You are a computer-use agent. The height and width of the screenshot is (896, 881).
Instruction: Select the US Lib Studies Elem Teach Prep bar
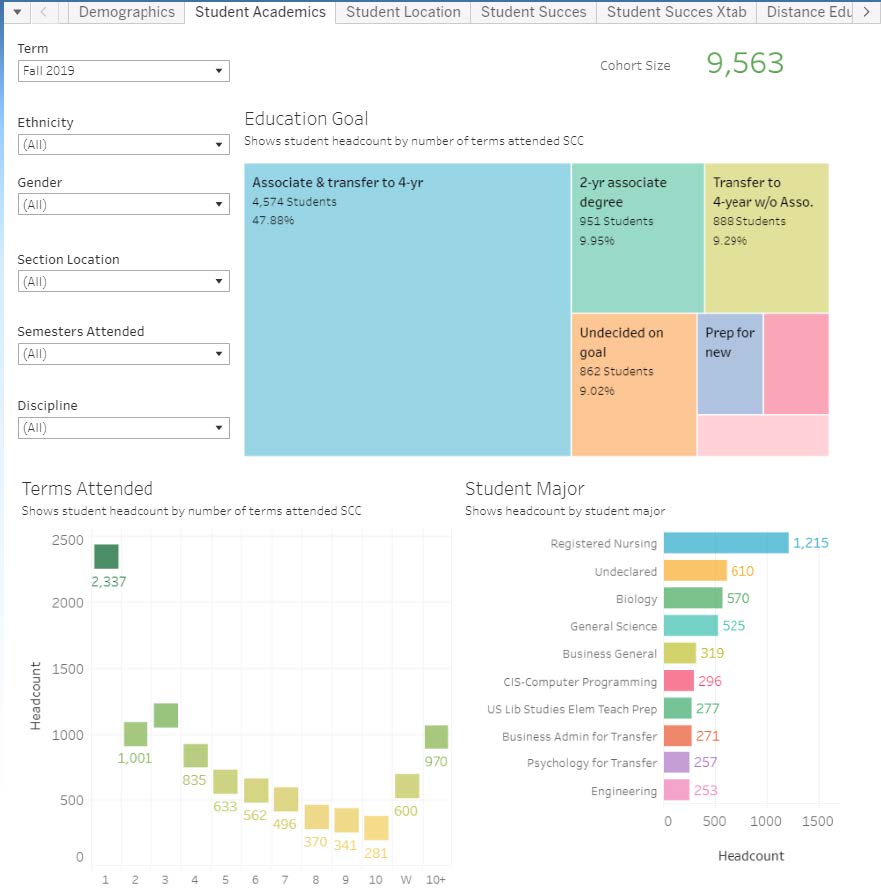pos(678,708)
